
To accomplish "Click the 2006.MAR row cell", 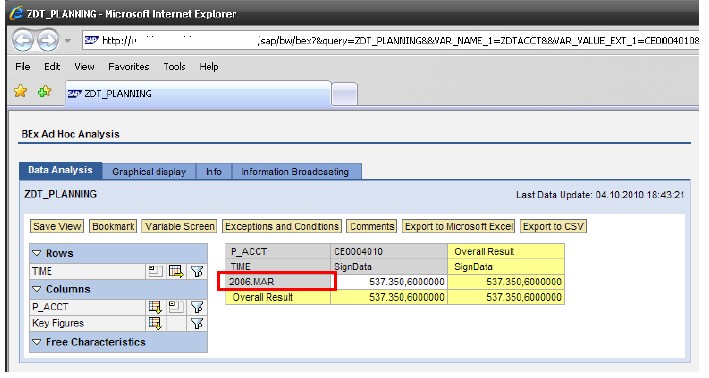I will pyautogui.click(x=278, y=282).
